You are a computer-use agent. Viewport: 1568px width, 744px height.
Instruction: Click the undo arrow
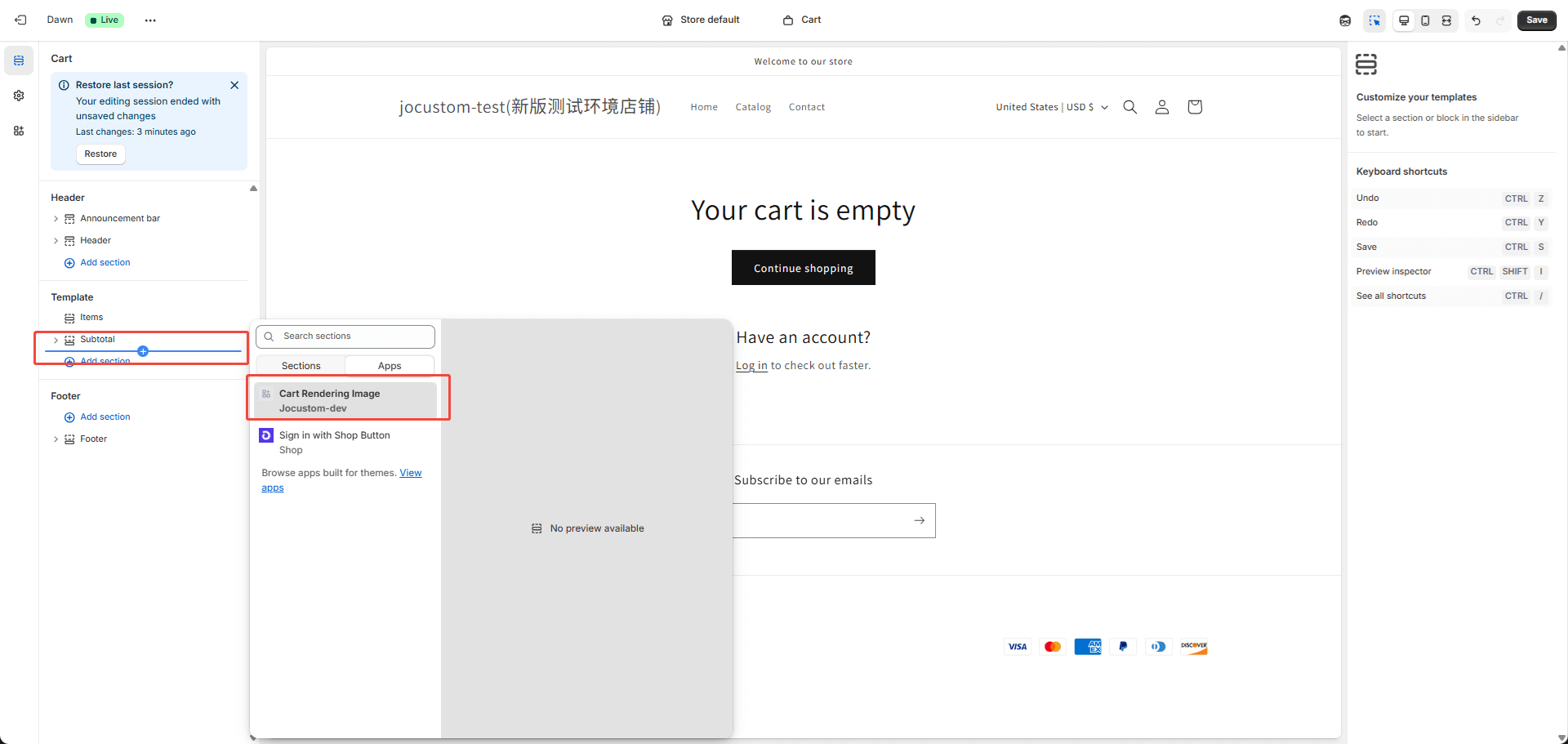[x=1476, y=20]
